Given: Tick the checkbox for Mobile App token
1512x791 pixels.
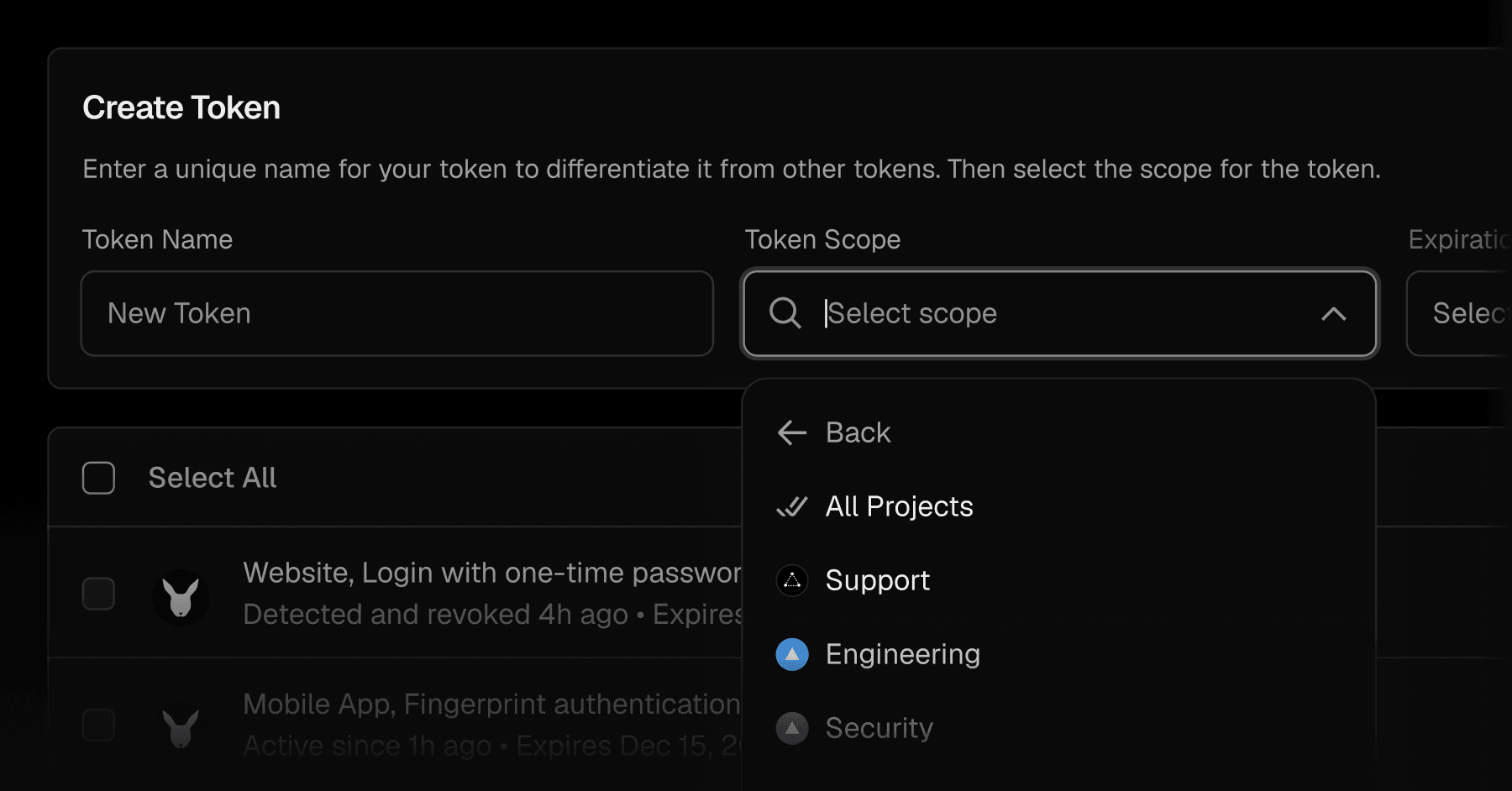Looking at the screenshot, I should (x=98, y=725).
